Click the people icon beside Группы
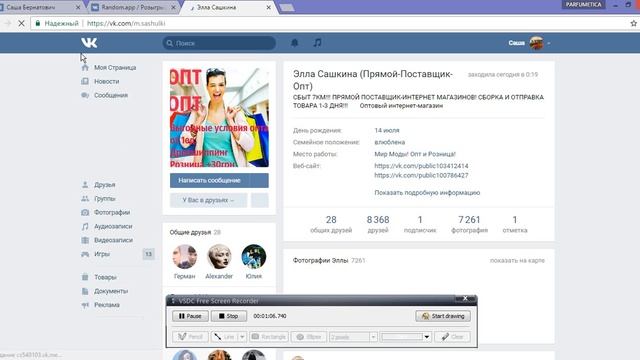This screenshot has width=640, height=360. (x=85, y=199)
